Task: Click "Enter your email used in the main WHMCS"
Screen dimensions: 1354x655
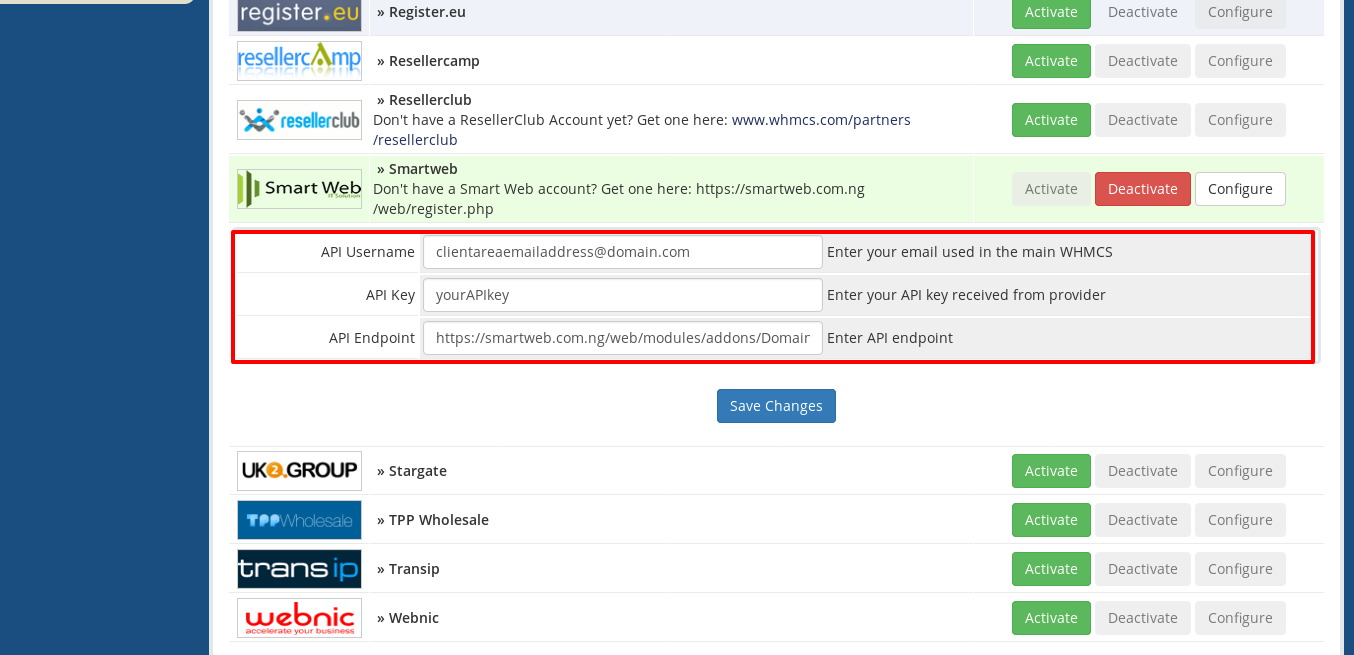Action: (970, 252)
